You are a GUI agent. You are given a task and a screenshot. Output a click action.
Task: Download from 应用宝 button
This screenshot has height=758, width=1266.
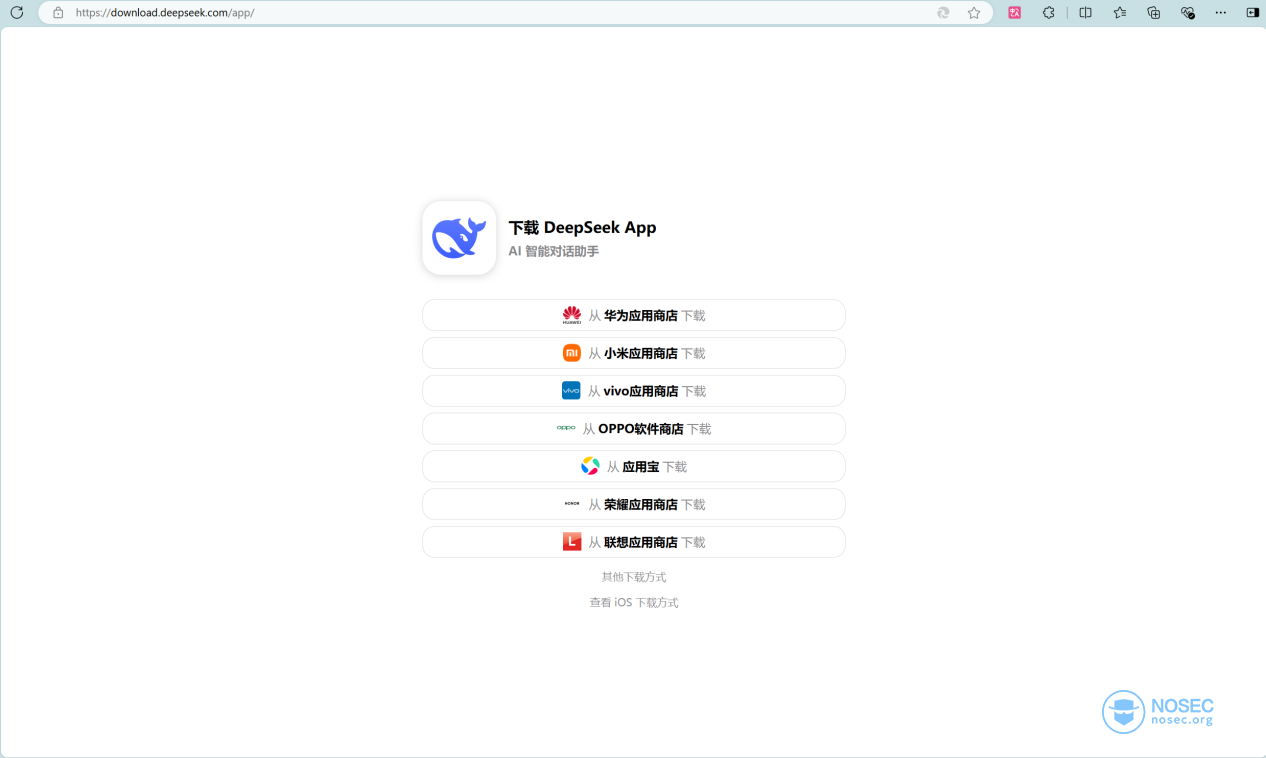point(634,466)
